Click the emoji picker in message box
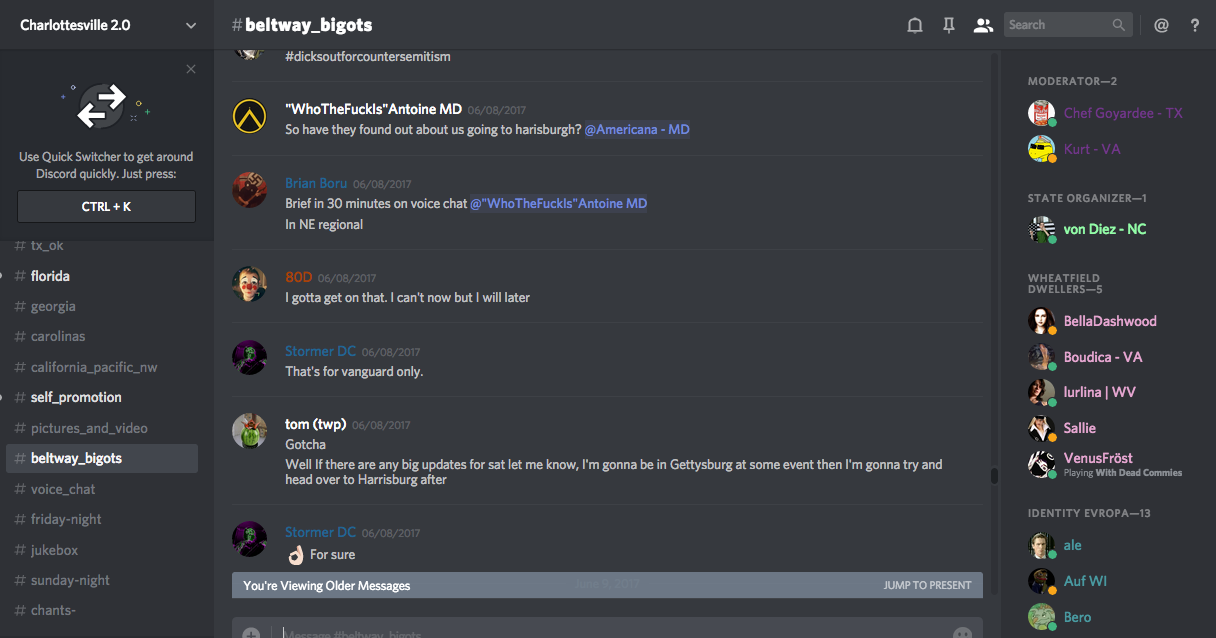1216x638 pixels. click(962, 633)
